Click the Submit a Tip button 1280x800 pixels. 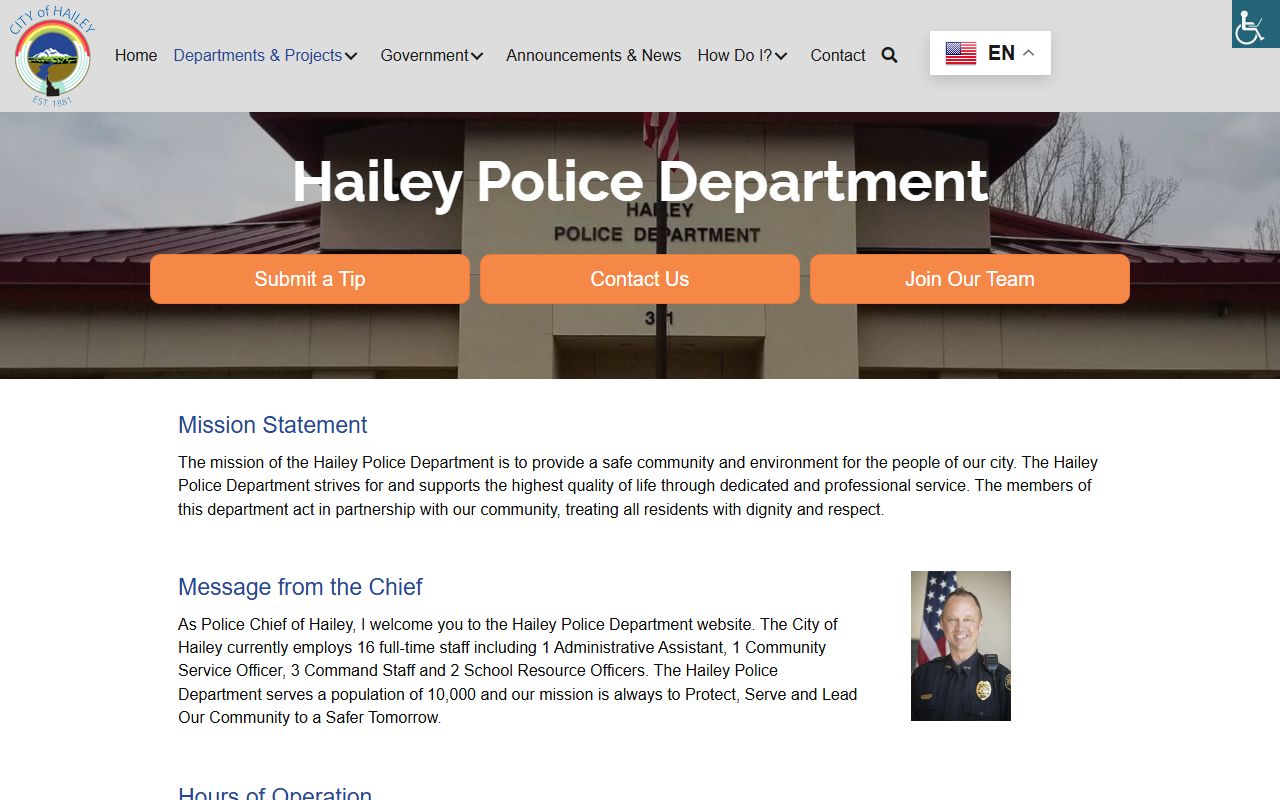[x=310, y=279]
